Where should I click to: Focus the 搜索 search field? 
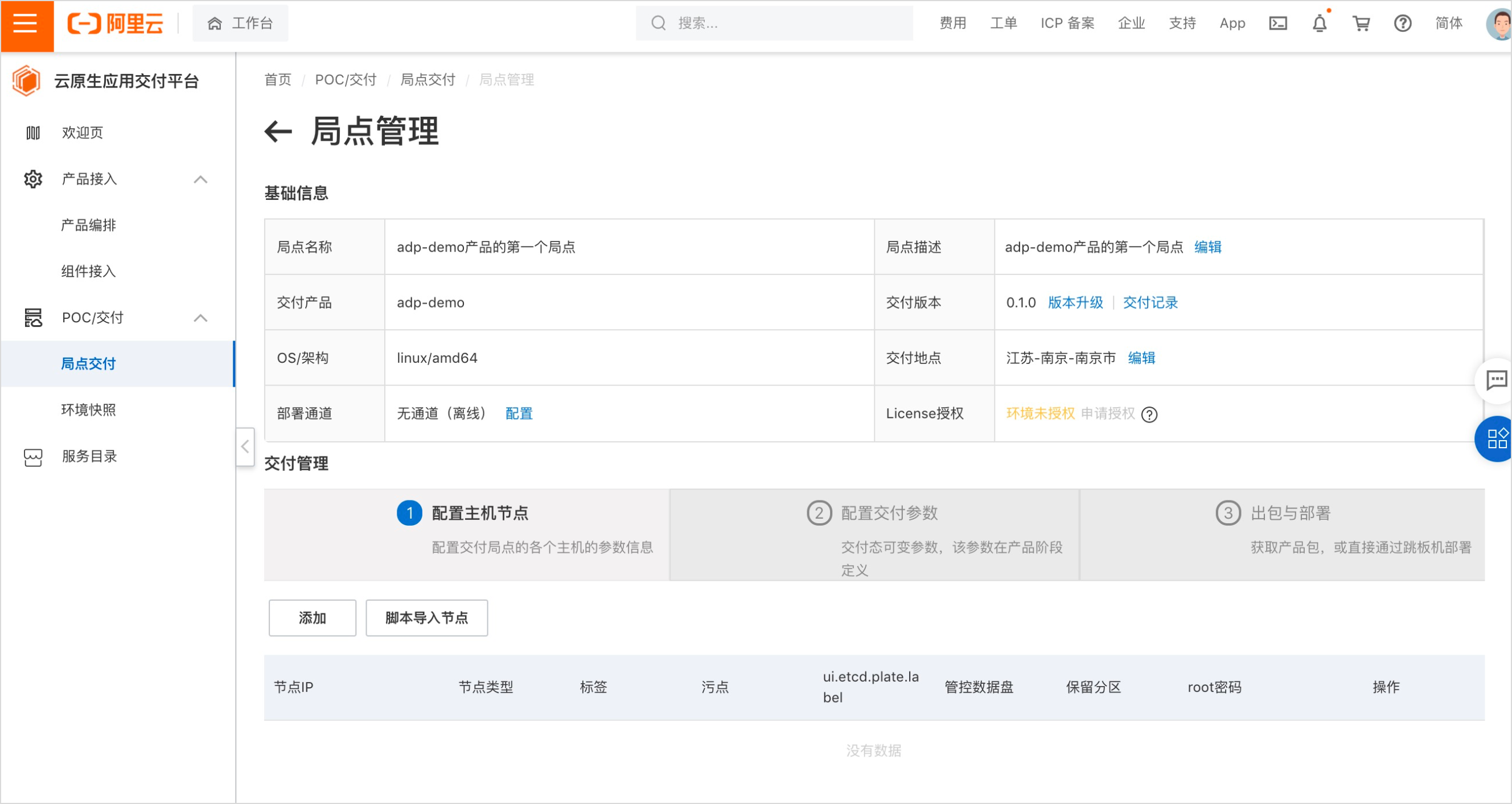click(x=774, y=23)
